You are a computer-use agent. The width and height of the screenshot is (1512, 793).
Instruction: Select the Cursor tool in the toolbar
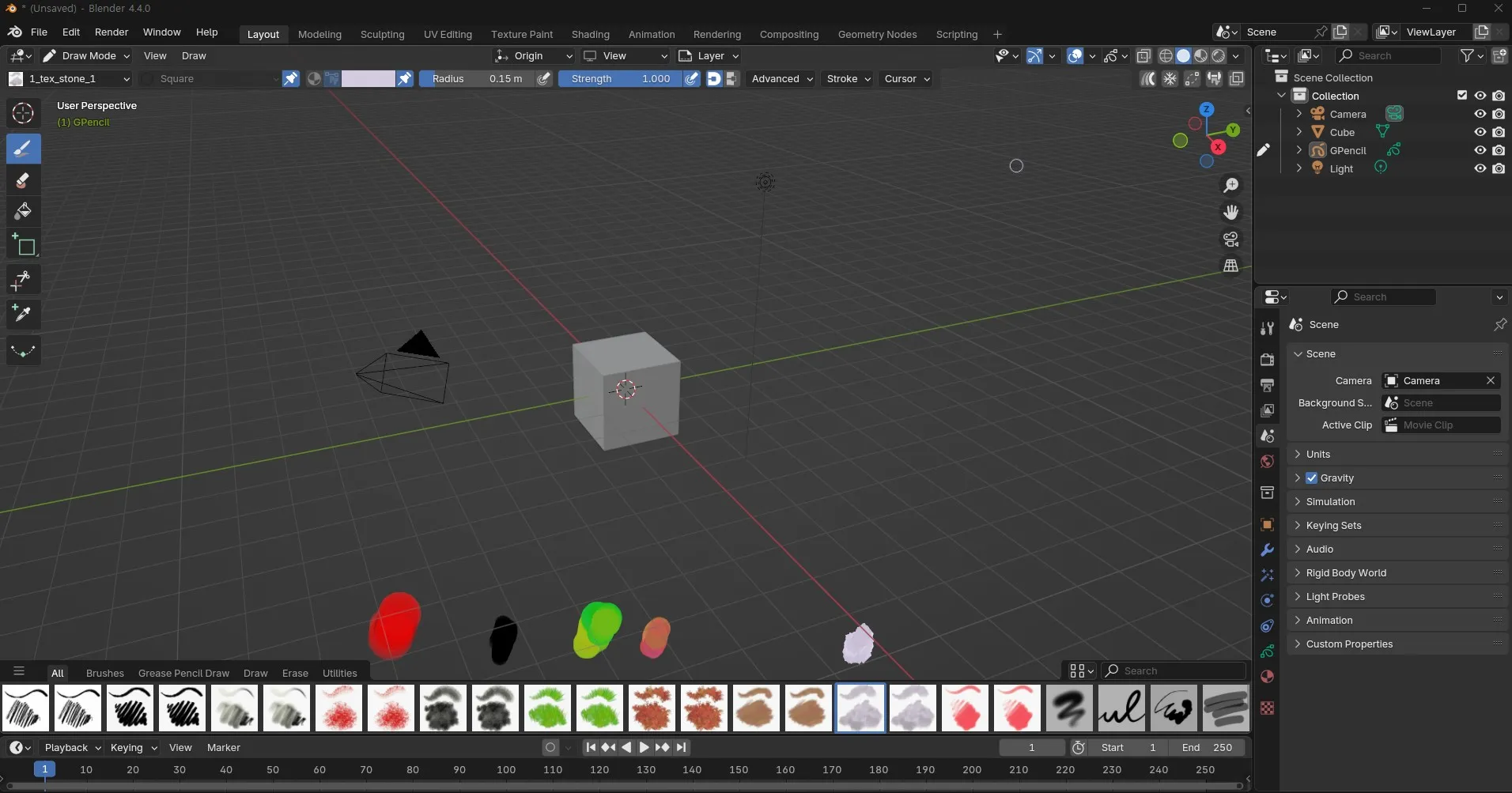(x=23, y=113)
